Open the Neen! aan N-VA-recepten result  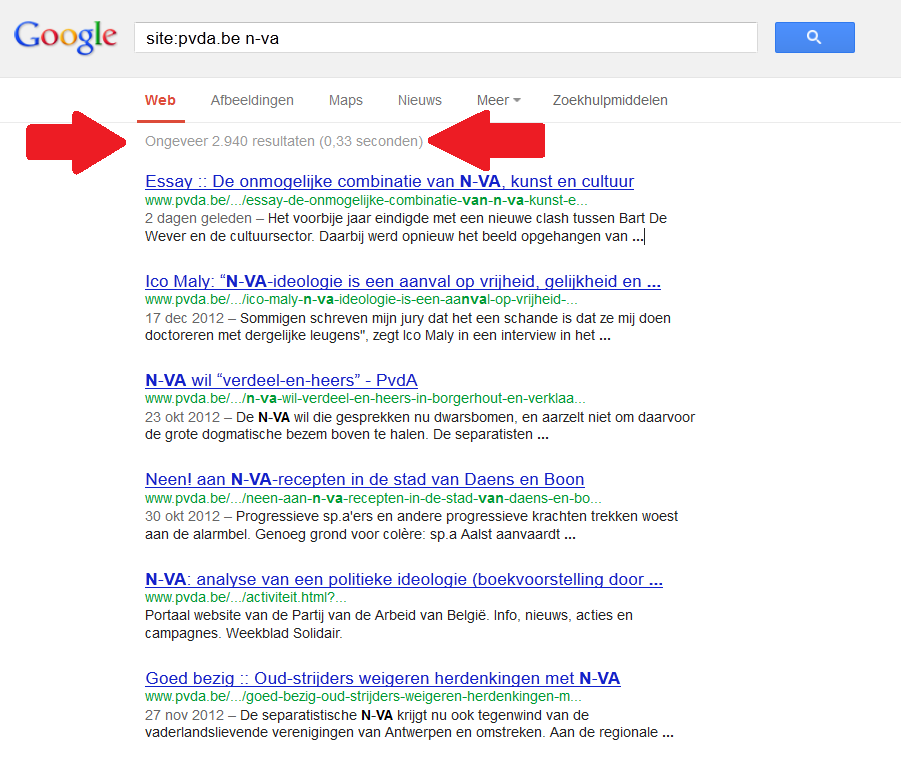364,479
